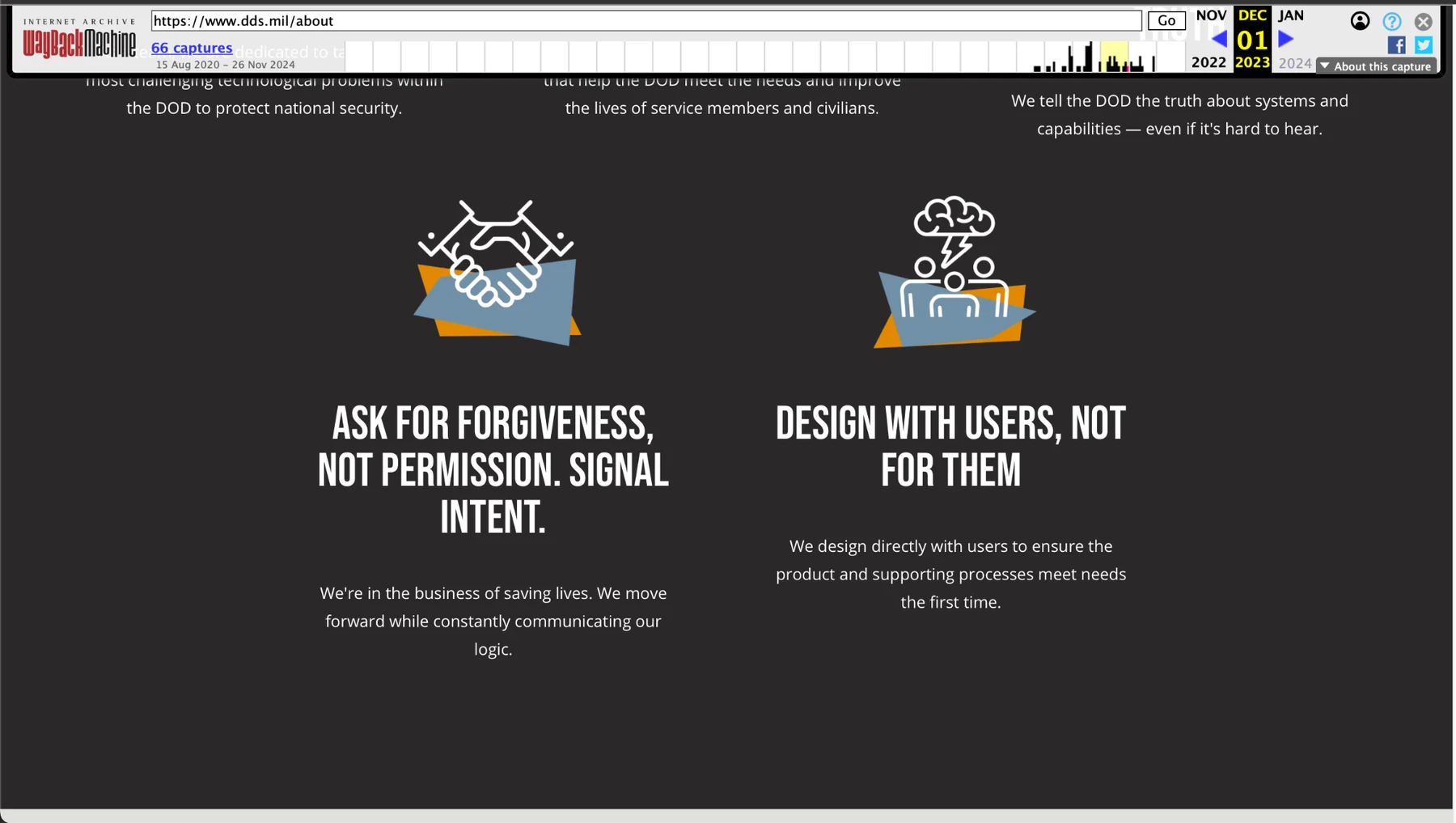
Task: Click Ask for Forgiveness heading
Action: [493, 470]
